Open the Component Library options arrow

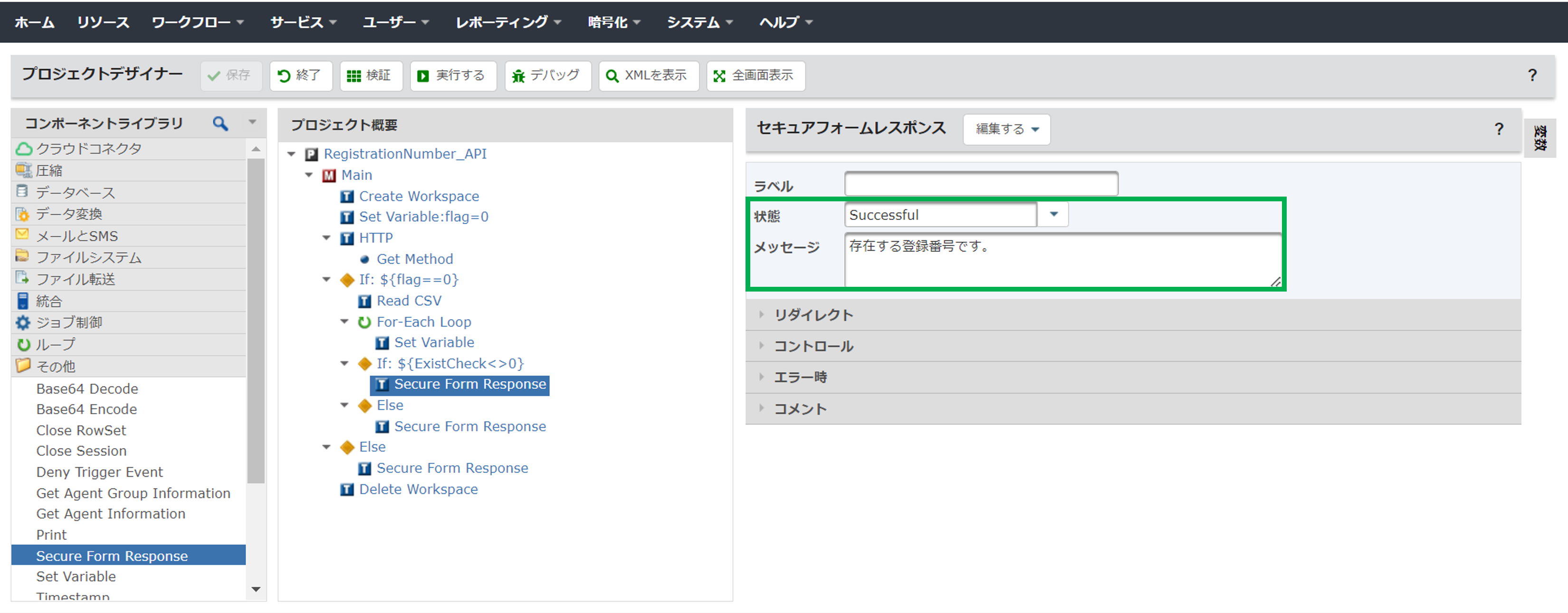click(253, 123)
